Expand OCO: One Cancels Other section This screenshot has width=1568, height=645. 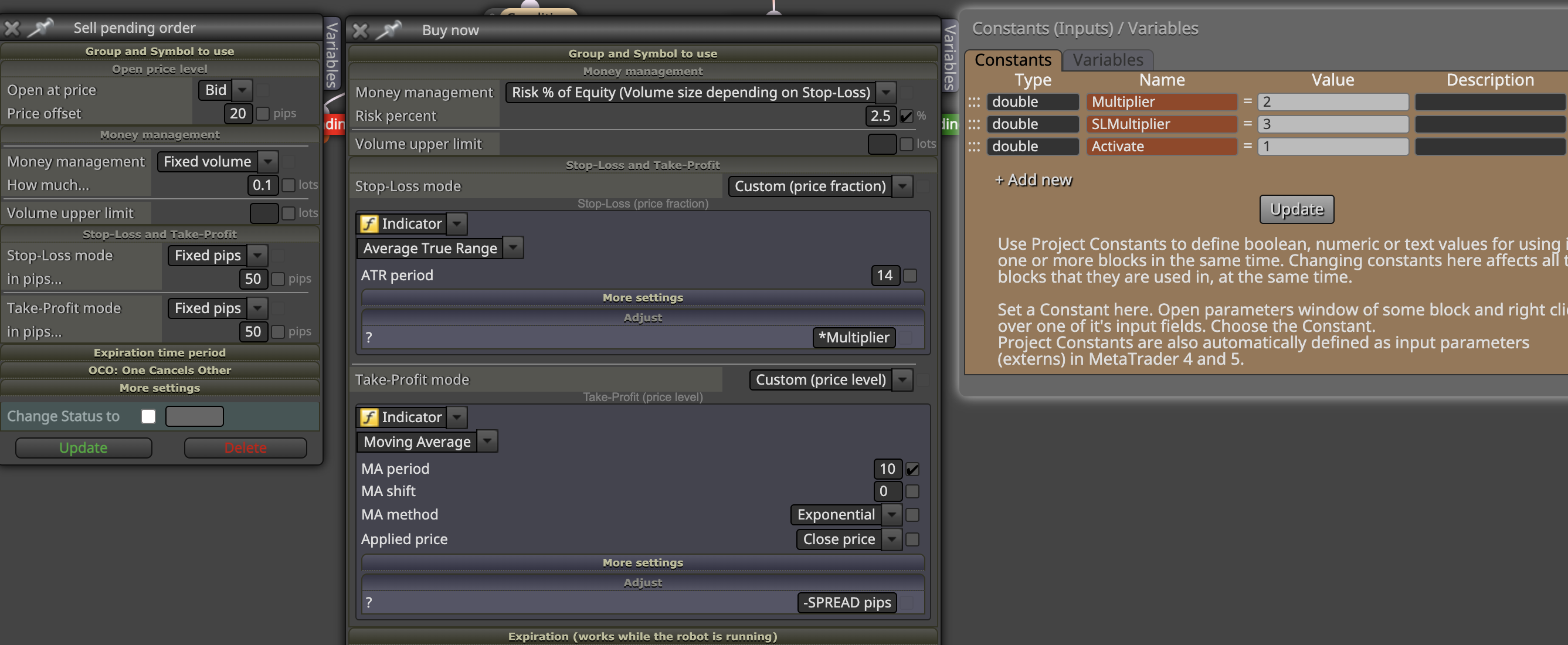159,371
